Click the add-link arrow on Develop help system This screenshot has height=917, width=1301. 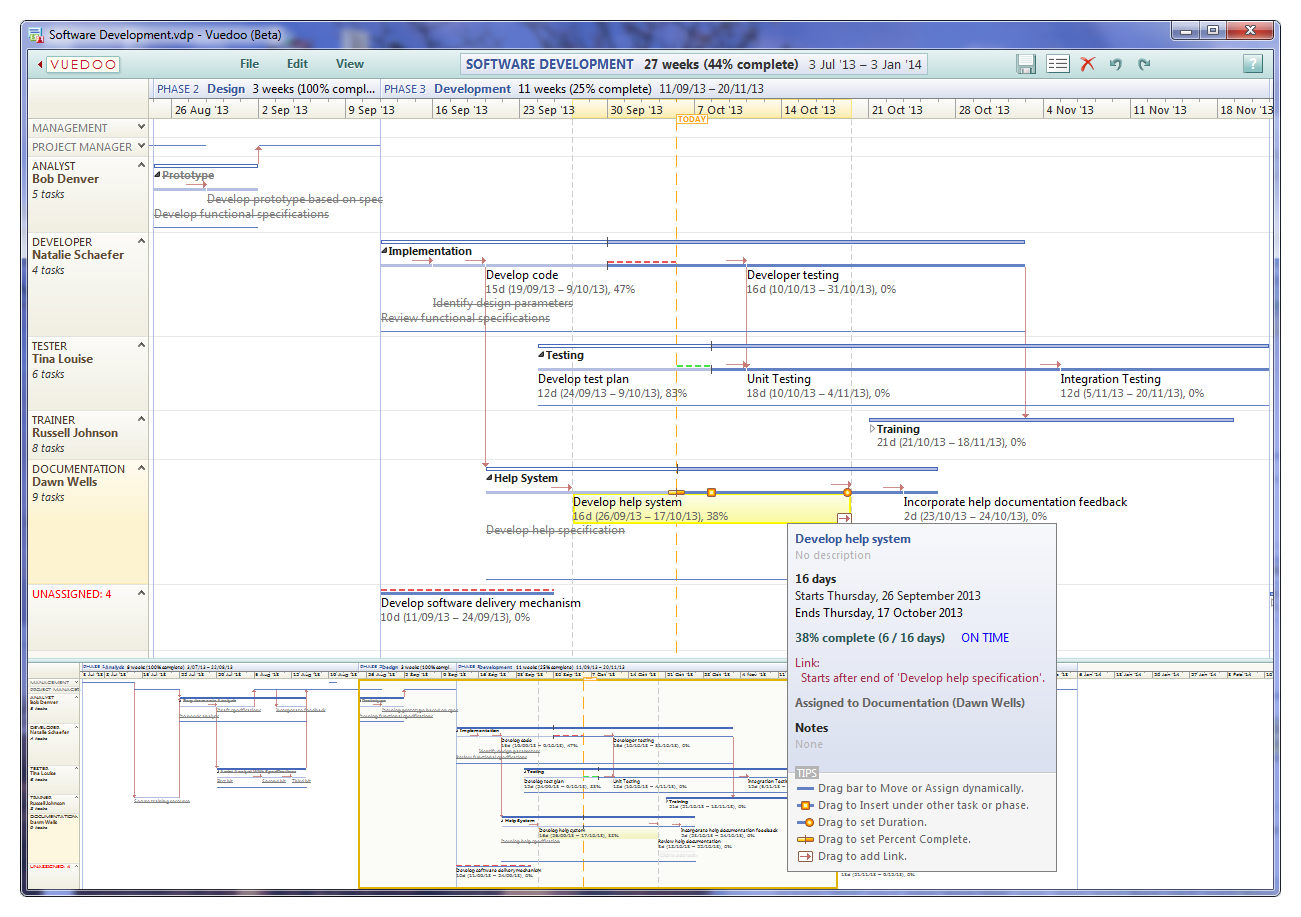(x=844, y=518)
